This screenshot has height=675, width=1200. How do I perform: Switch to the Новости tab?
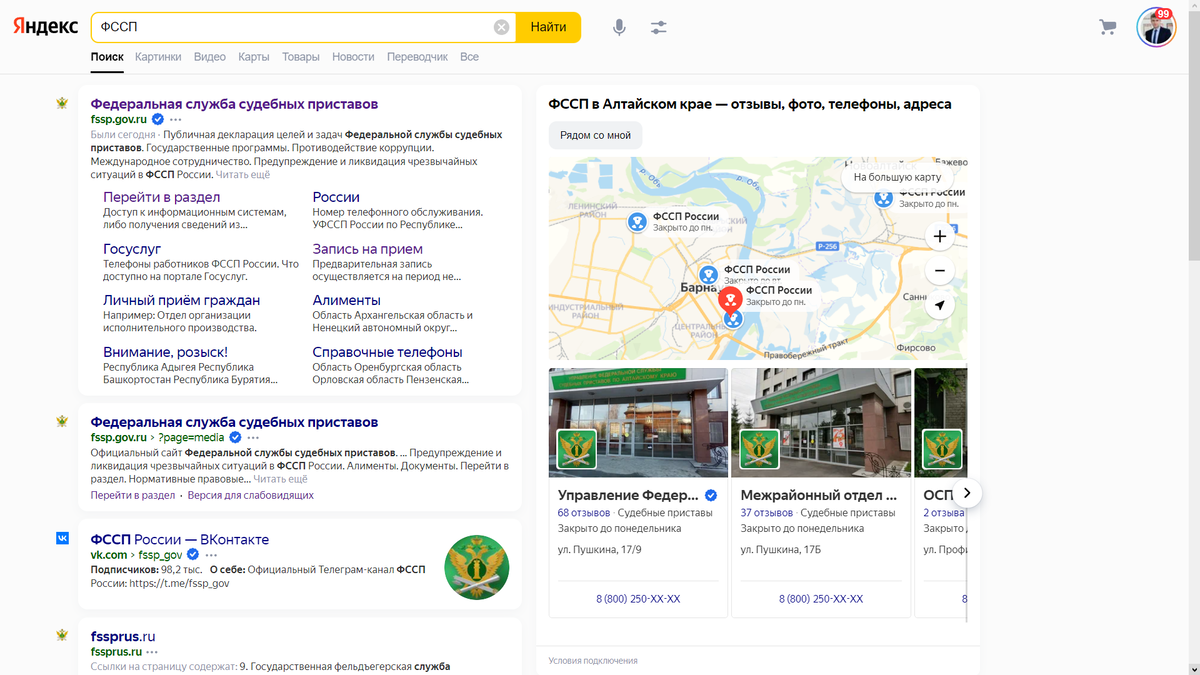[x=353, y=57]
